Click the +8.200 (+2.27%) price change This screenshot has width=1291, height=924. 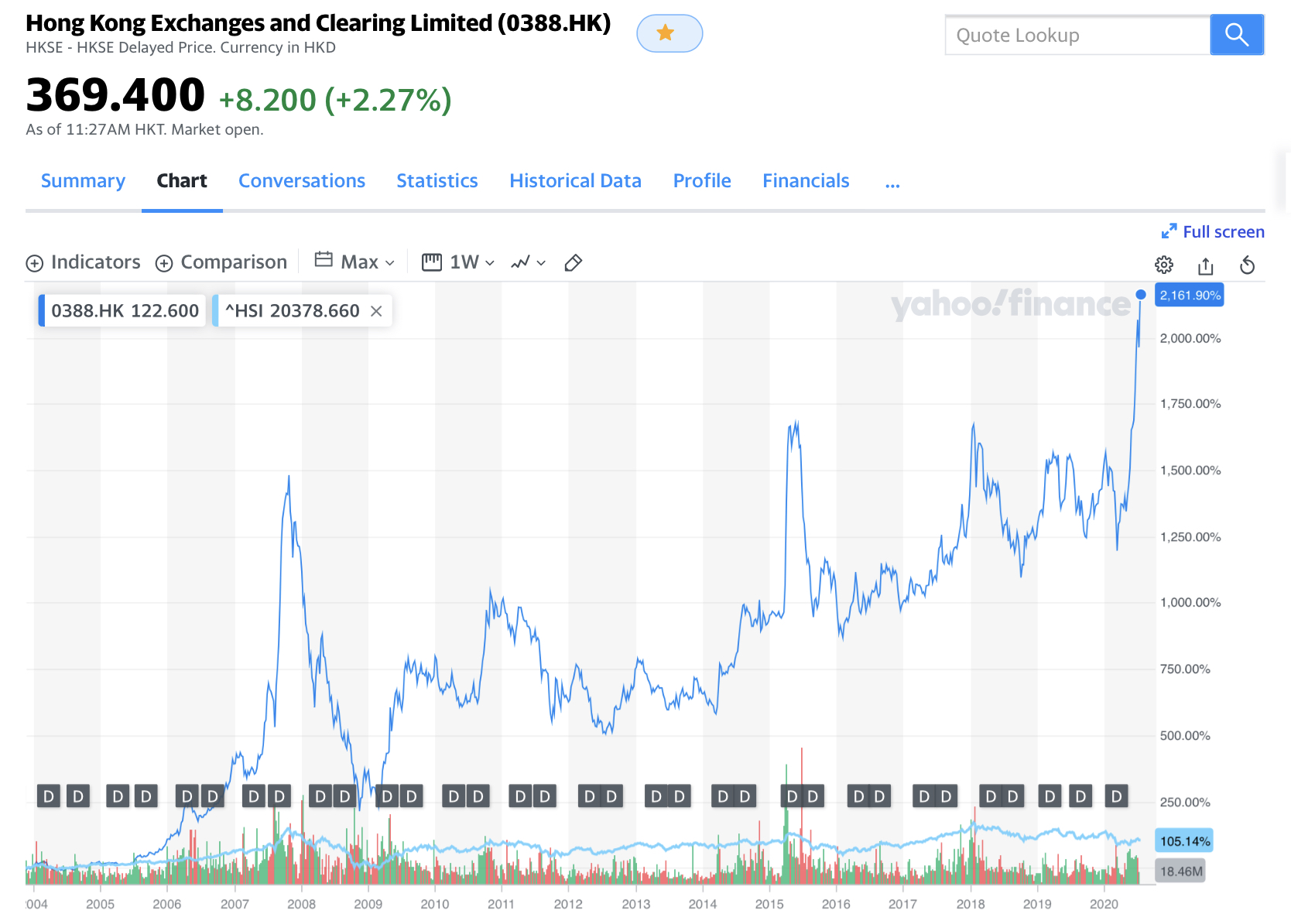pos(335,100)
